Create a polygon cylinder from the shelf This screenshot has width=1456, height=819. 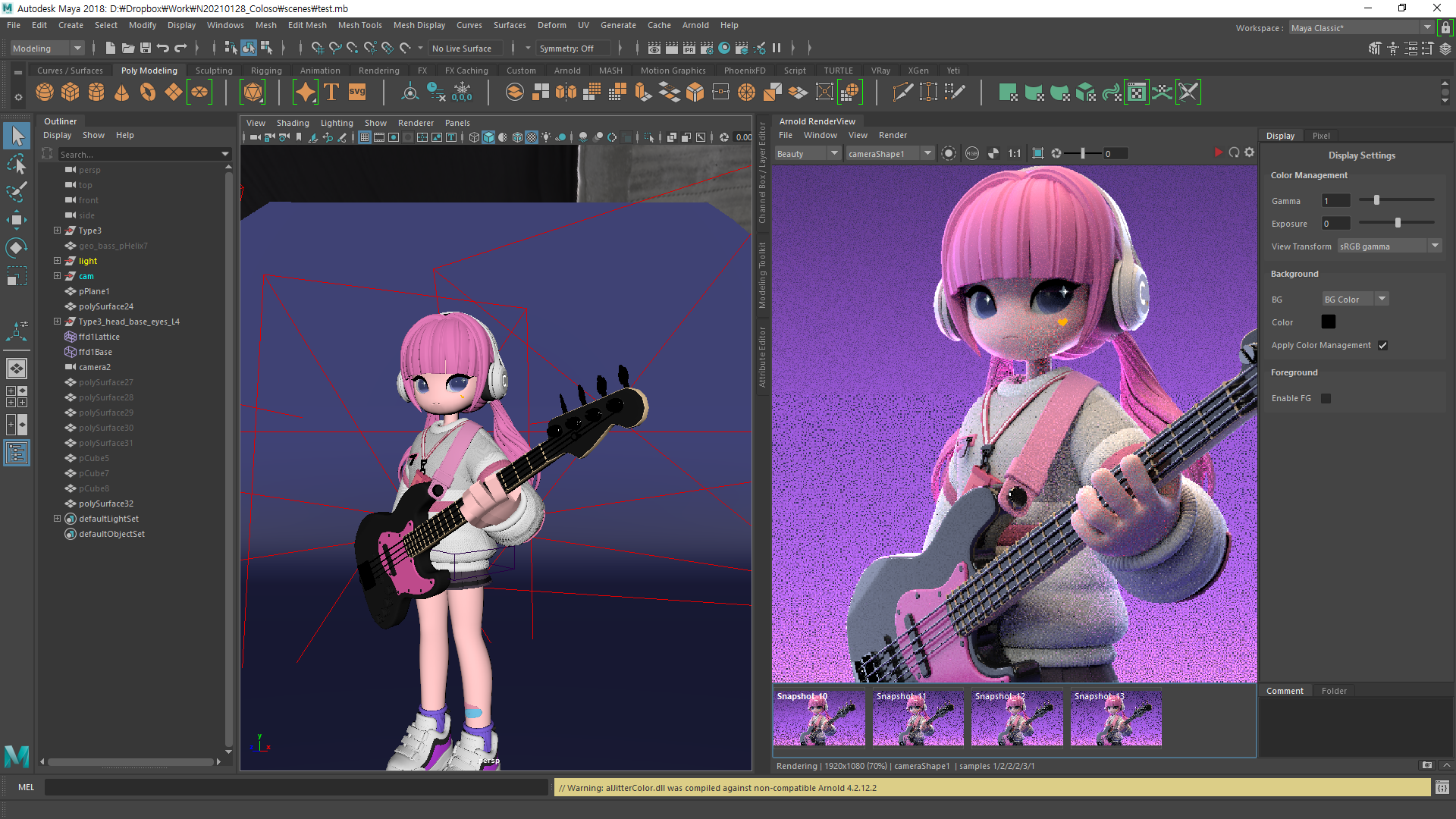pos(96,93)
